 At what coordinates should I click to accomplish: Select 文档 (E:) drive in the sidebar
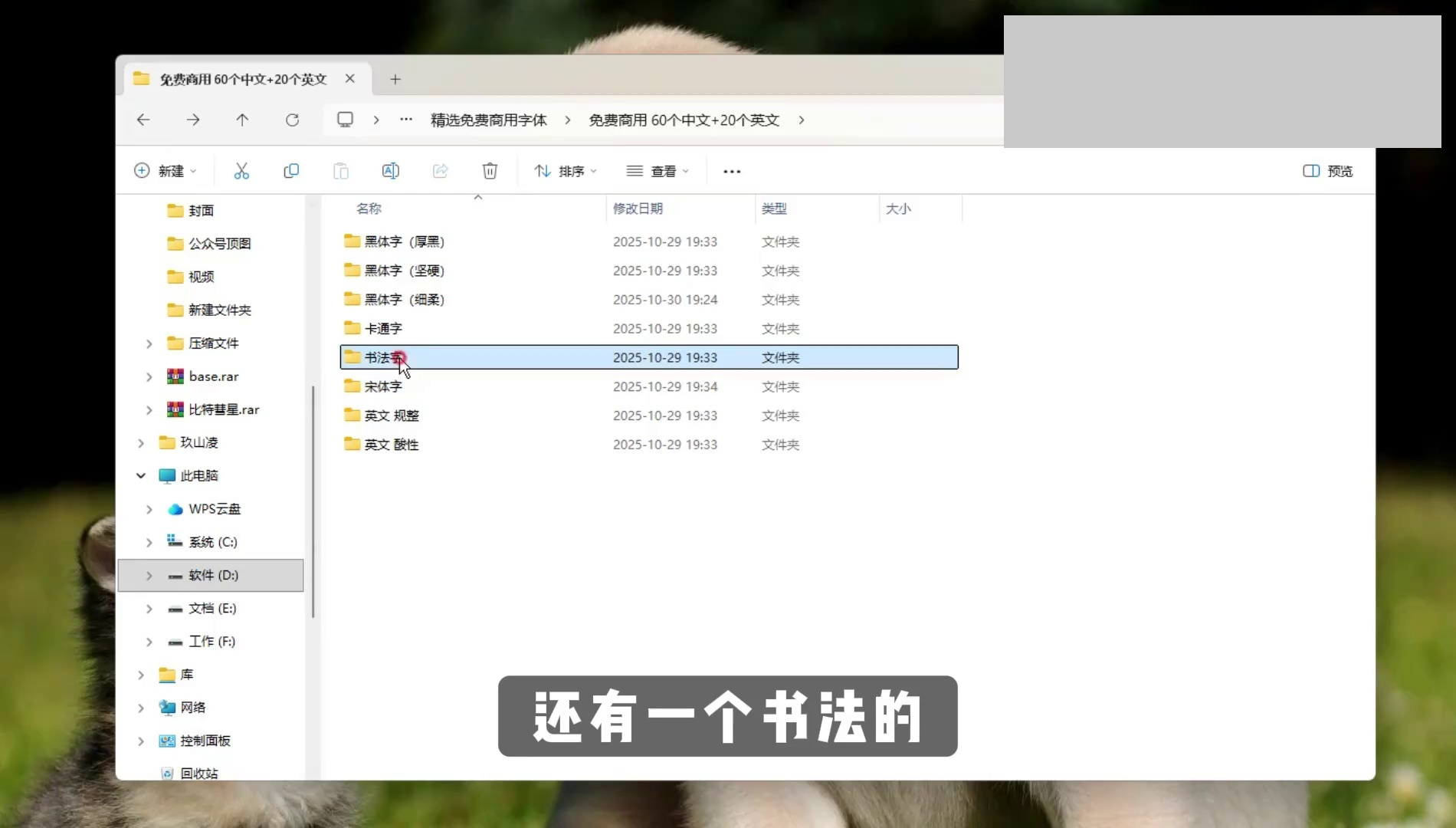[x=212, y=608]
